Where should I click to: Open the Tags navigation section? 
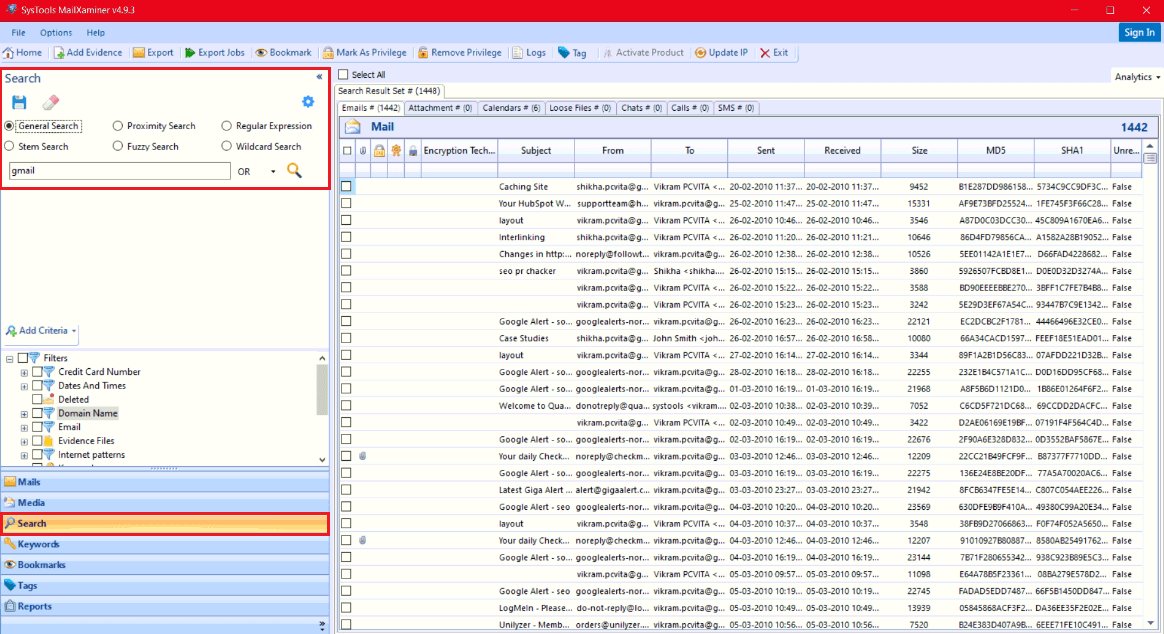coord(165,586)
